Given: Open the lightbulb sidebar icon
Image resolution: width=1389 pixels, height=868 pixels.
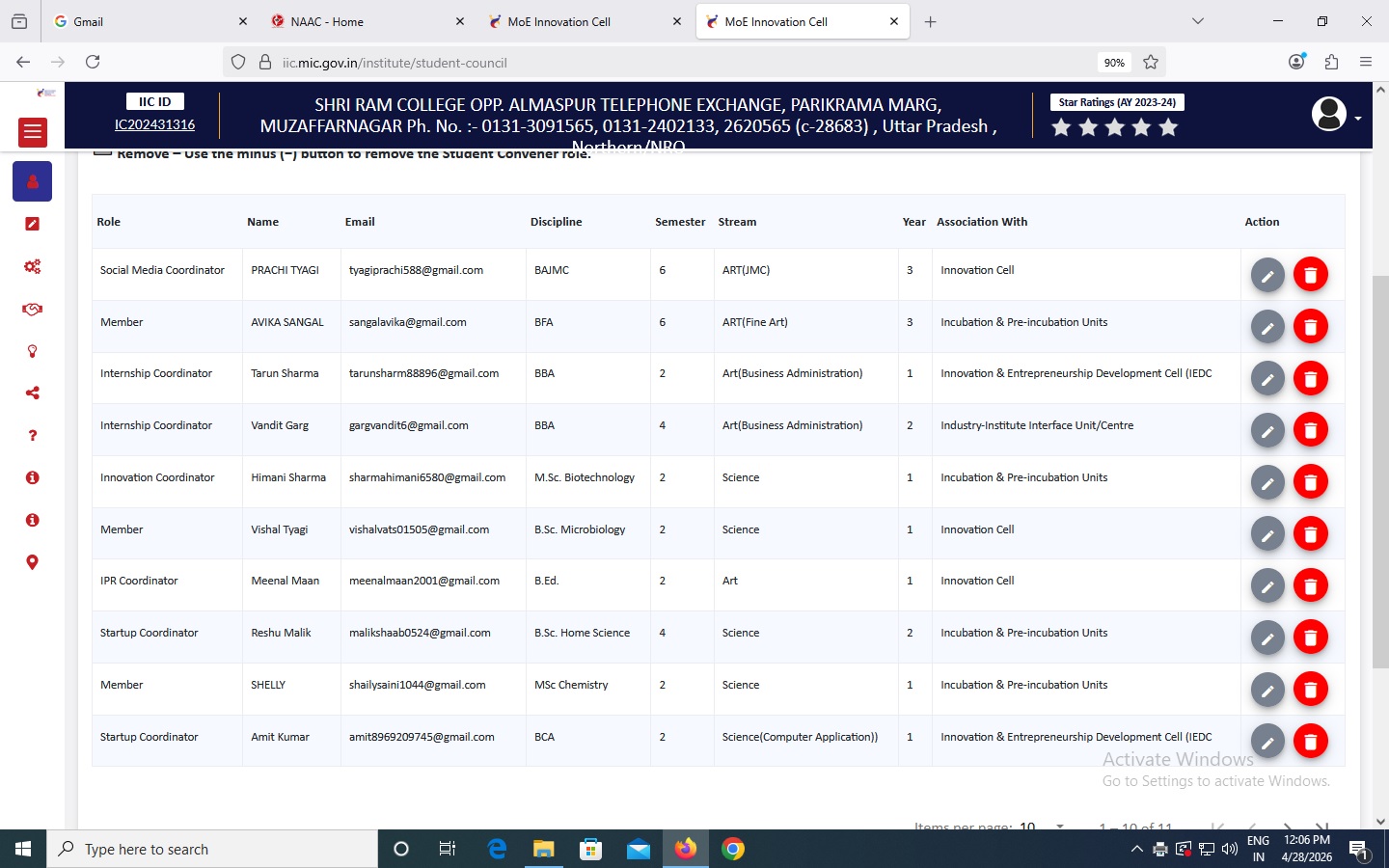Looking at the screenshot, I should tap(32, 351).
